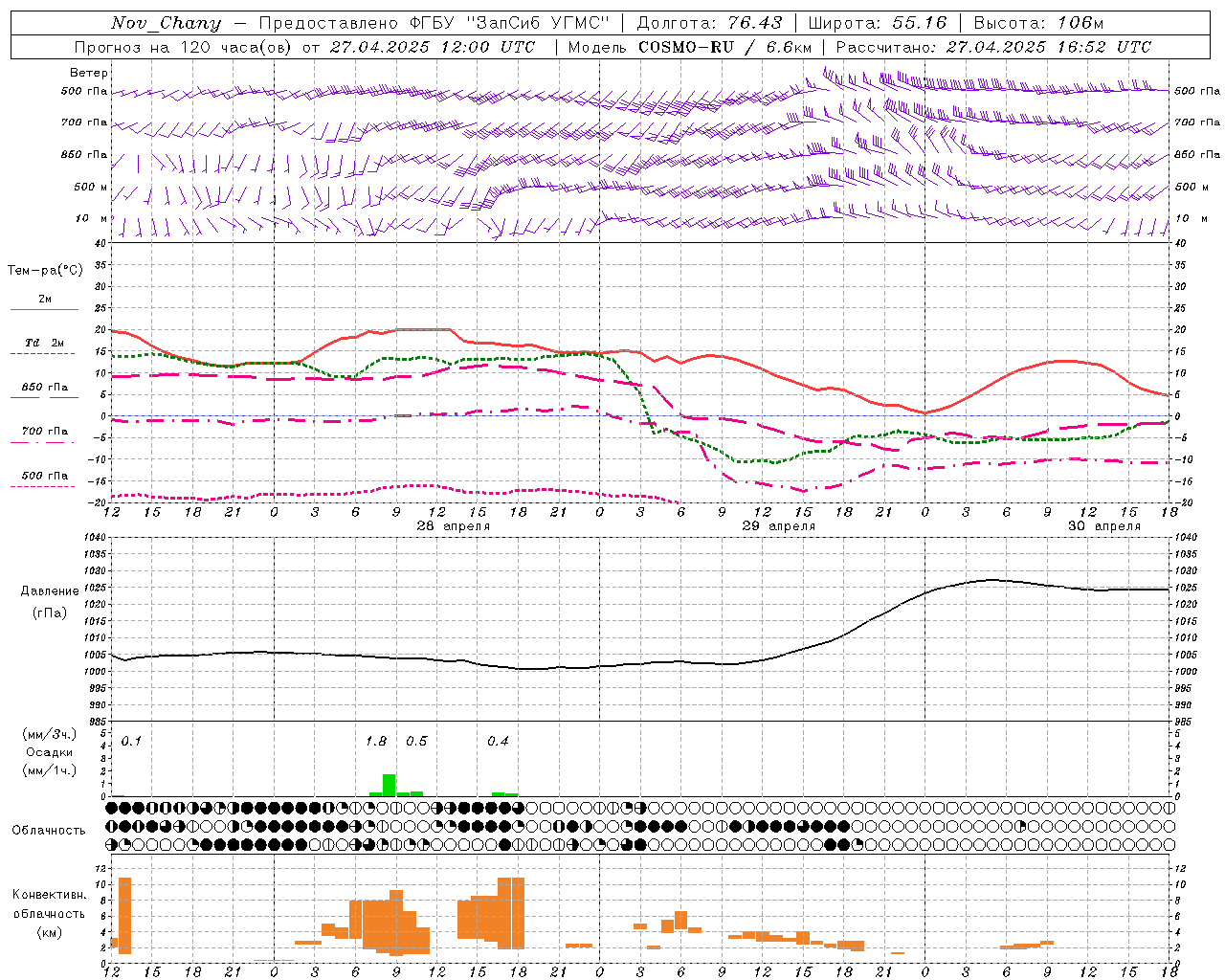Click the left 10 м wind level label
This screenshot has height=980, width=1225.
92,218
